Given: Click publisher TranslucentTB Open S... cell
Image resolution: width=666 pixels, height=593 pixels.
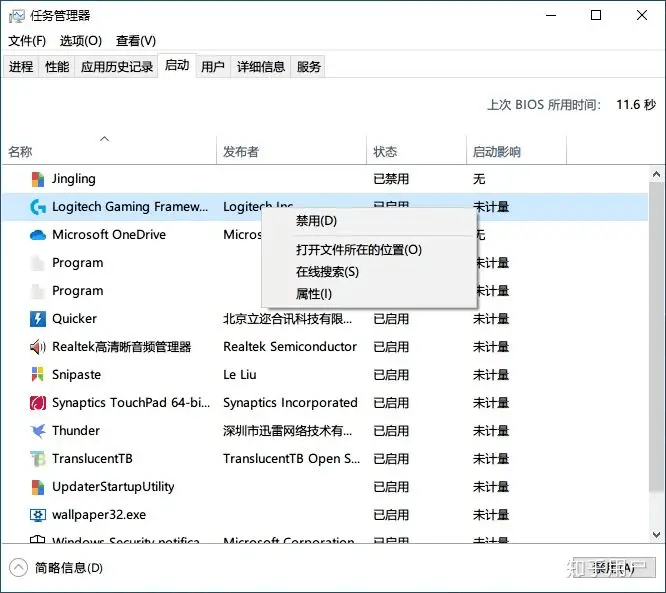Looking at the screenshot, I should [x=291, y=459].
